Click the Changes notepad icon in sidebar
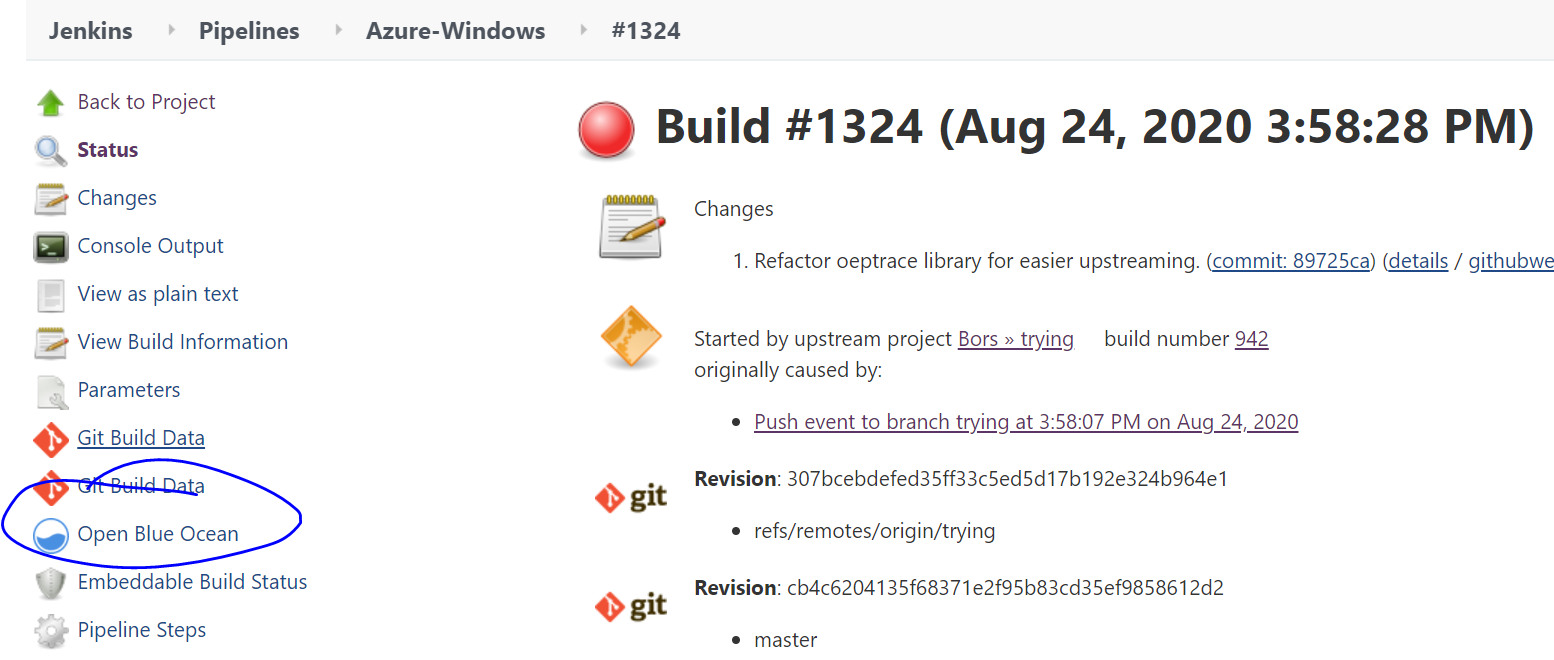 click(x=51, y=196)
